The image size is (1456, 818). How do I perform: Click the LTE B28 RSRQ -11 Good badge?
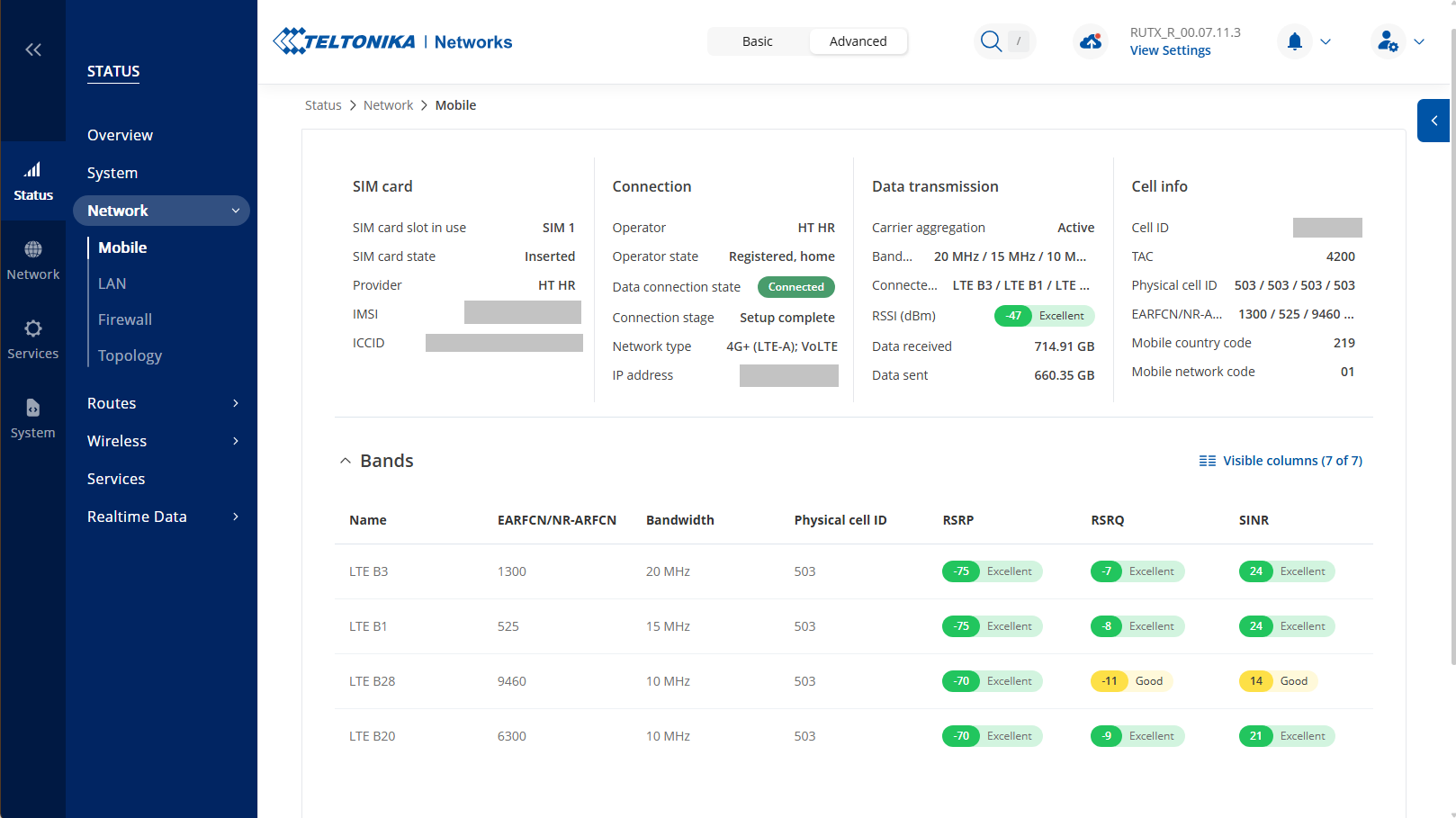[1131, 681]
